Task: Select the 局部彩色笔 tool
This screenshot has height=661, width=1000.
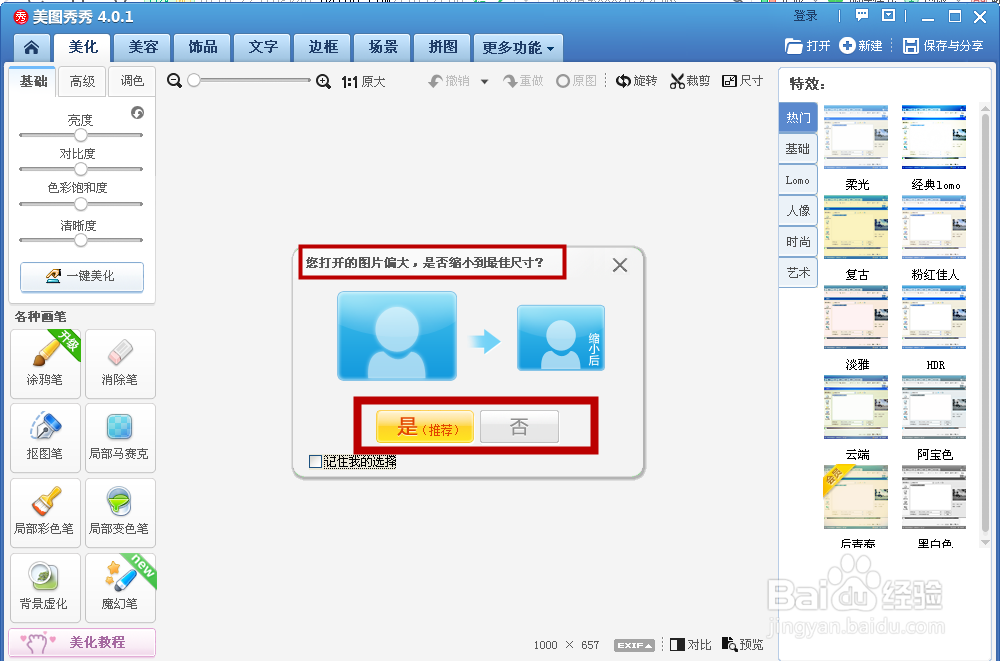Action: [45, 513]
